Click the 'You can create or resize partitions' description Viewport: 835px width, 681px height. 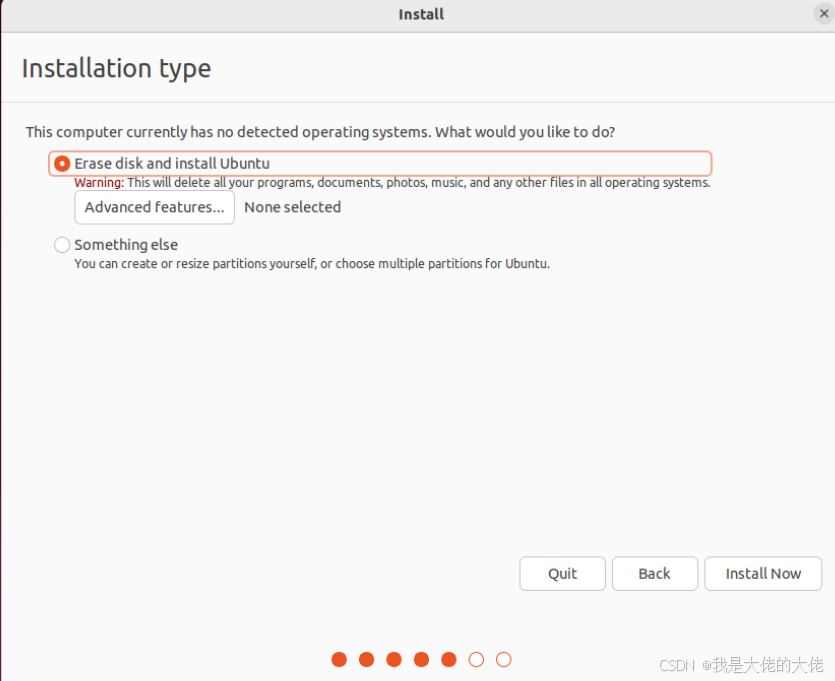click(312, 264)
